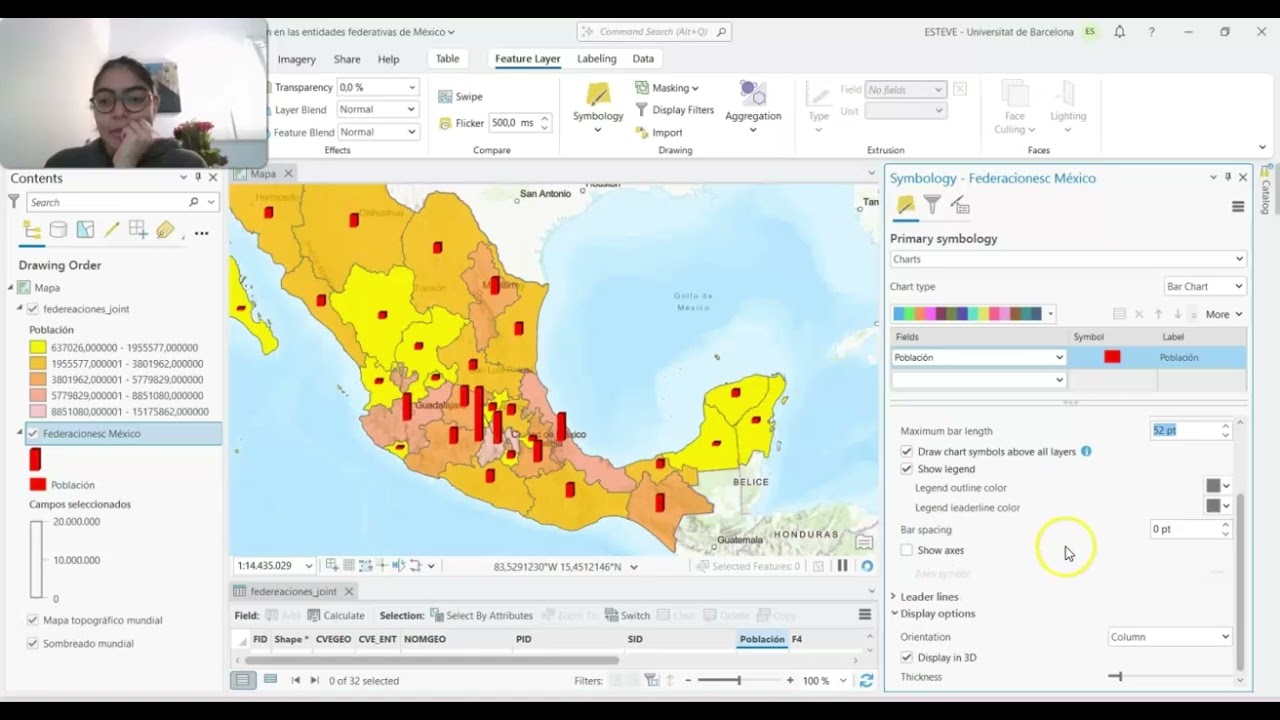Switch to the Table ribbon tab
The height and width of the screenshot is (720, 1280).
pyautogui.click(x=447, y=59)
